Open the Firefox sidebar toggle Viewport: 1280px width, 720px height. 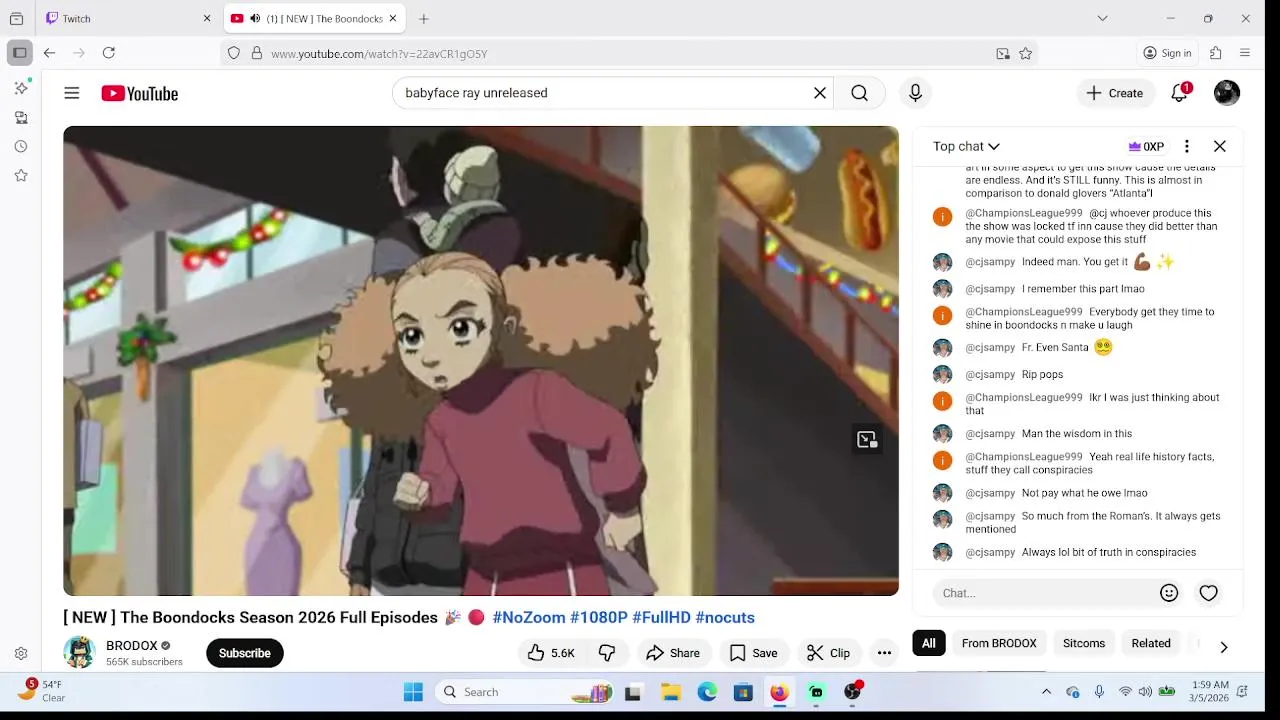19,53
